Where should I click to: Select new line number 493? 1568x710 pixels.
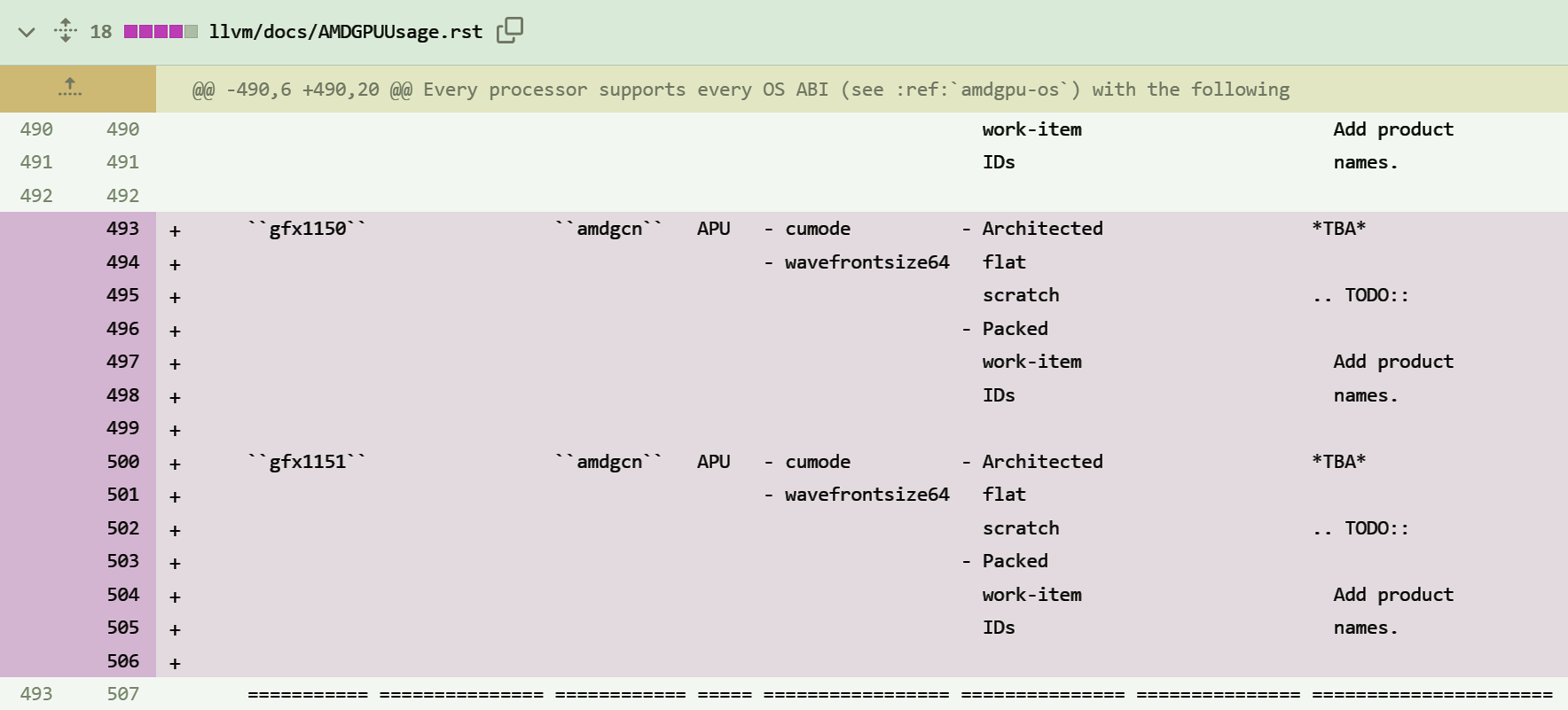click(122, 229)
